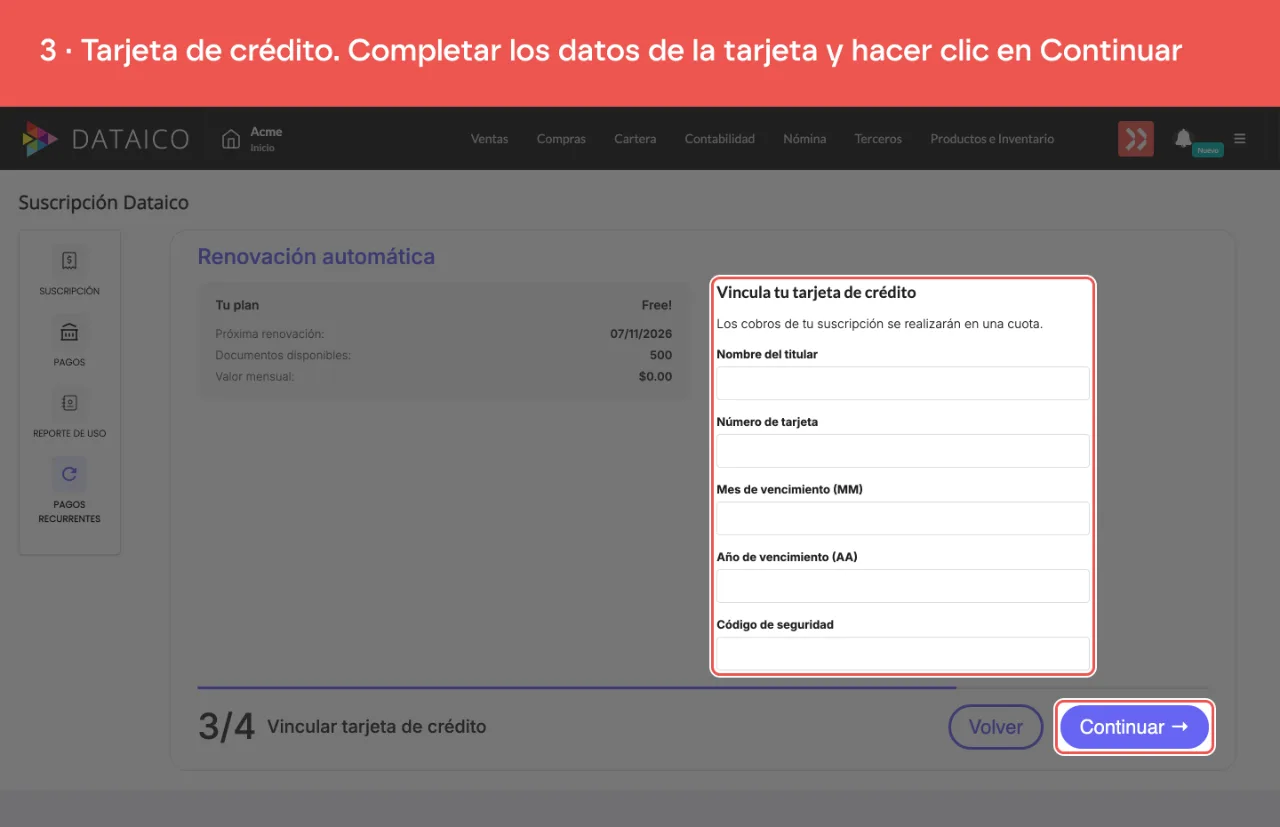
Task: Open the Pagos recurrentes sidebar icon
Action: (x=69, y=474)
